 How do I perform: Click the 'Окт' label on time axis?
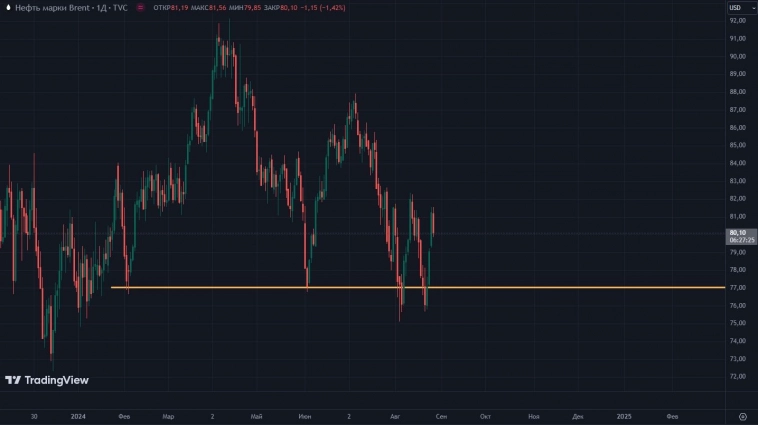pyautogui.click(x=485, y=416)
